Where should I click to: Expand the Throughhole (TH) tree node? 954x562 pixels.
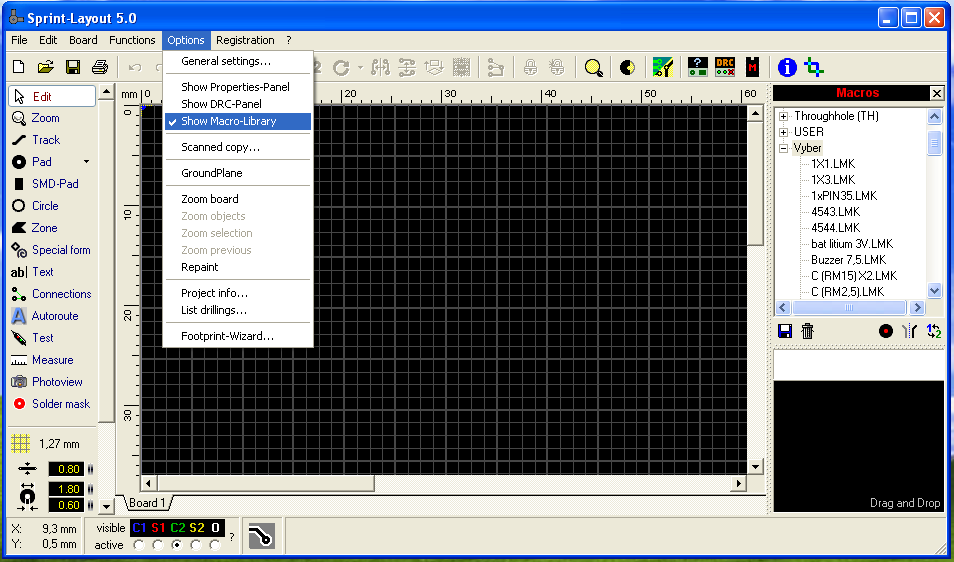(x=784, y=116)
